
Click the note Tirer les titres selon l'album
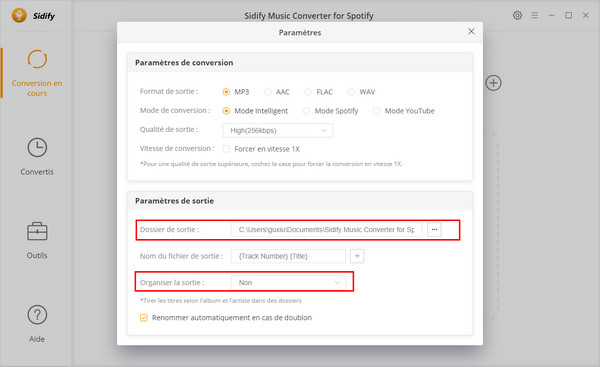click(x=221, y=301)
